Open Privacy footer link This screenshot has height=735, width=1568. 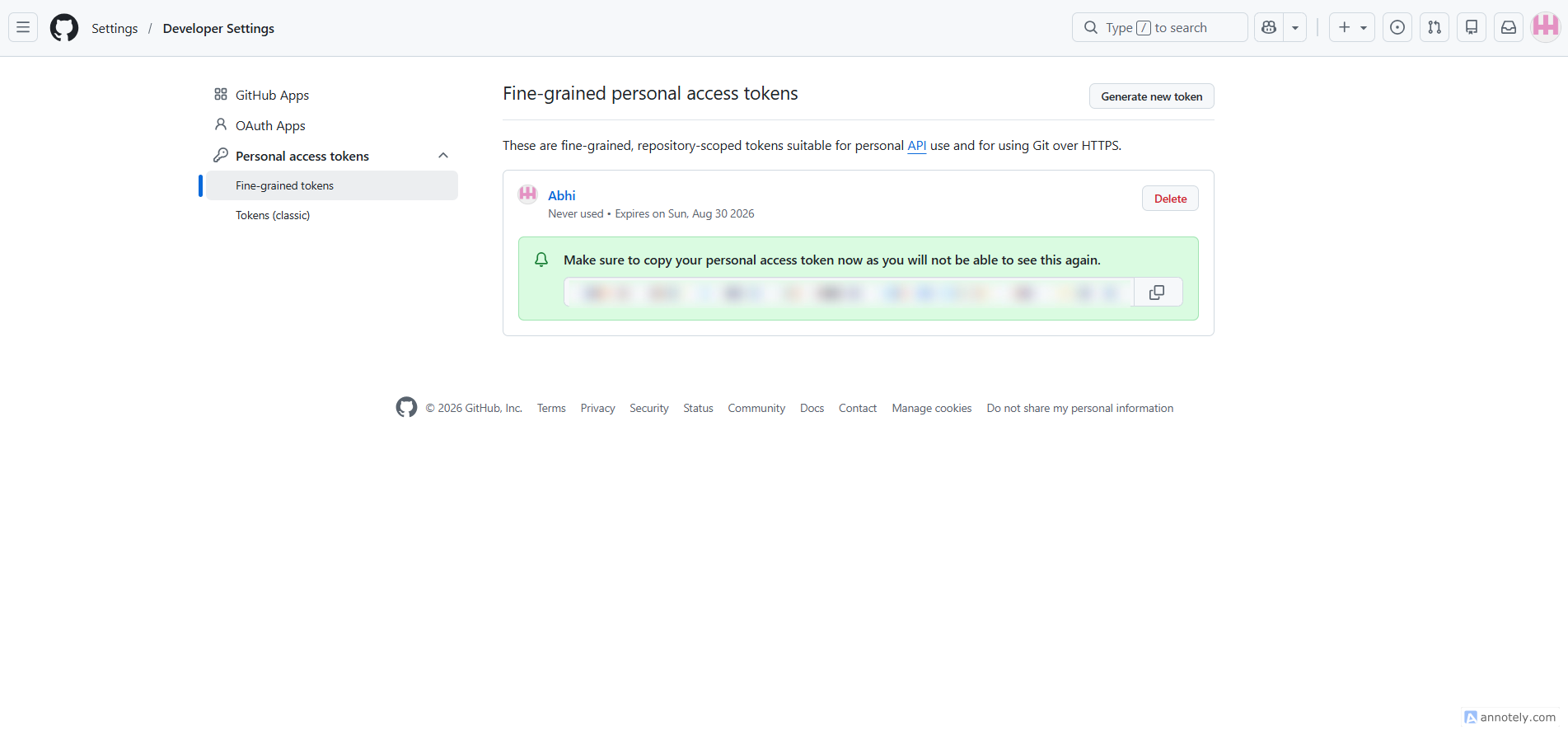597,408
